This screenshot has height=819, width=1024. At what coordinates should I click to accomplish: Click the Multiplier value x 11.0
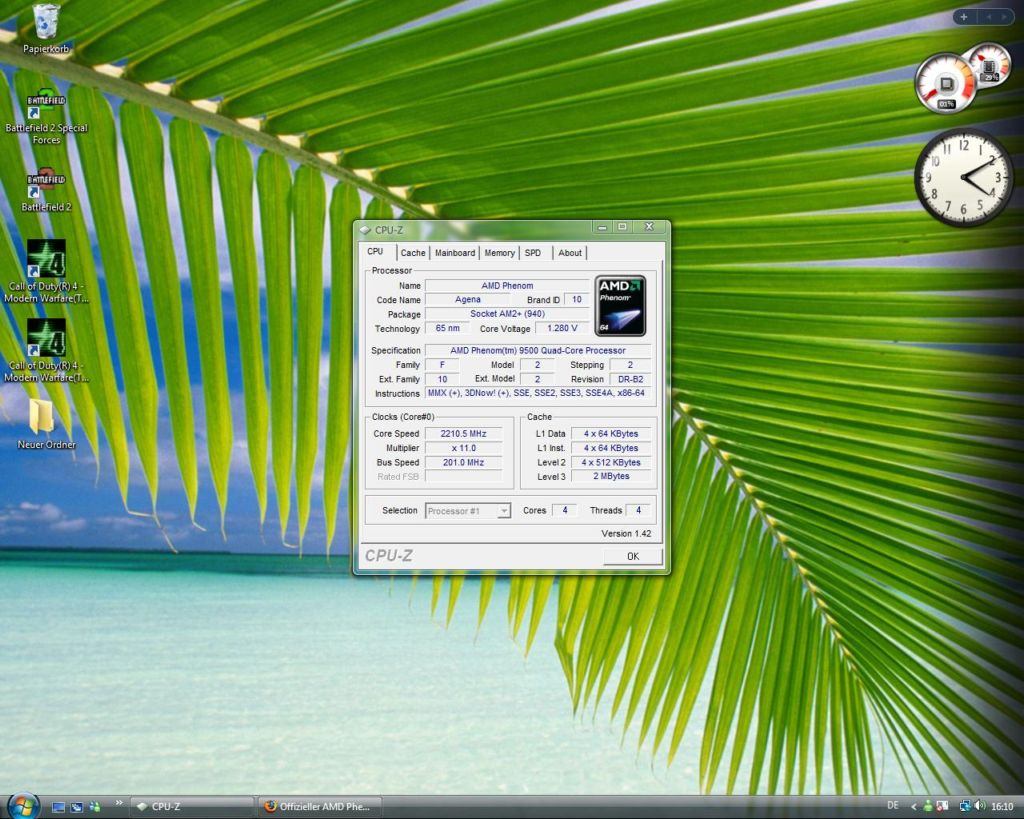[464, 448]
